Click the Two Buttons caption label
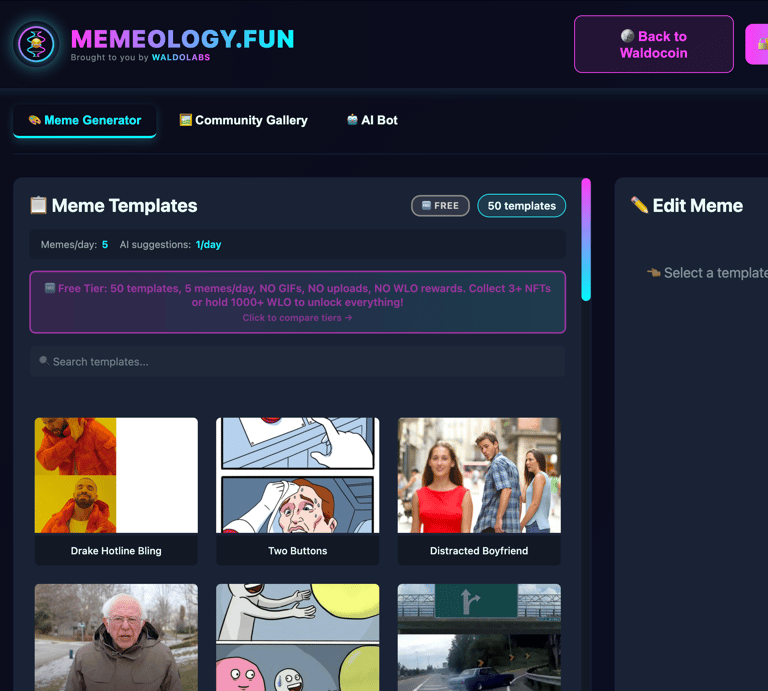The width and height of the screenshot is (768, 691). pyautogui.click(x=297, y=551)
